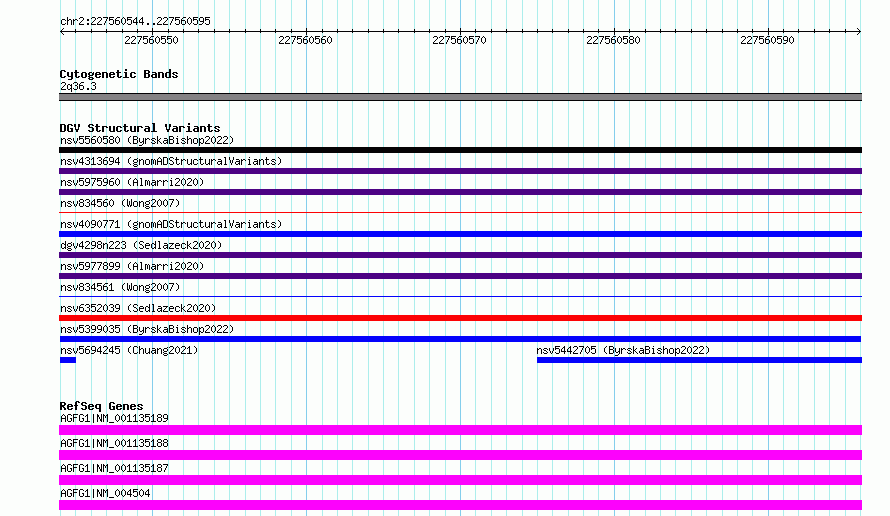The height and width of the screenshot is (516, 890).
Task: Open variant label nsv5975960 (Almarri2020)
Action: 132,182
